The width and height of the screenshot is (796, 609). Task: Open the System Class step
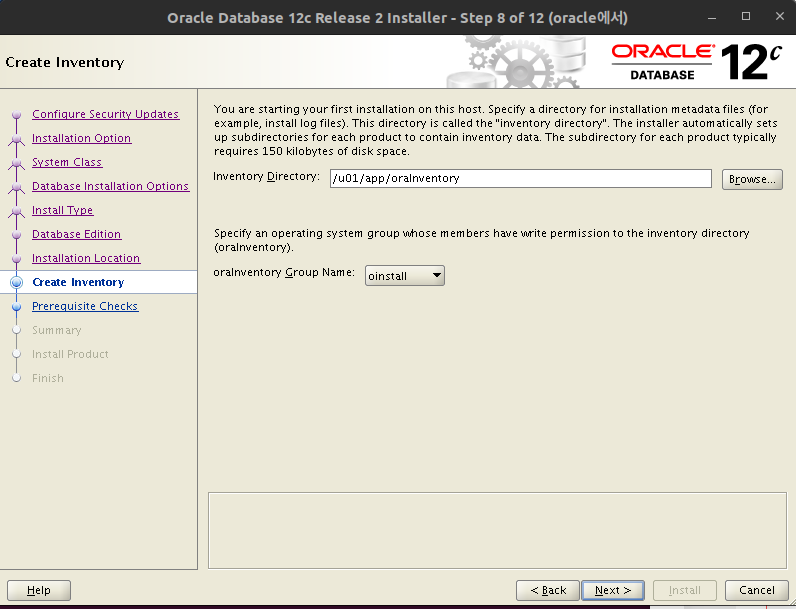coord(67,162)
